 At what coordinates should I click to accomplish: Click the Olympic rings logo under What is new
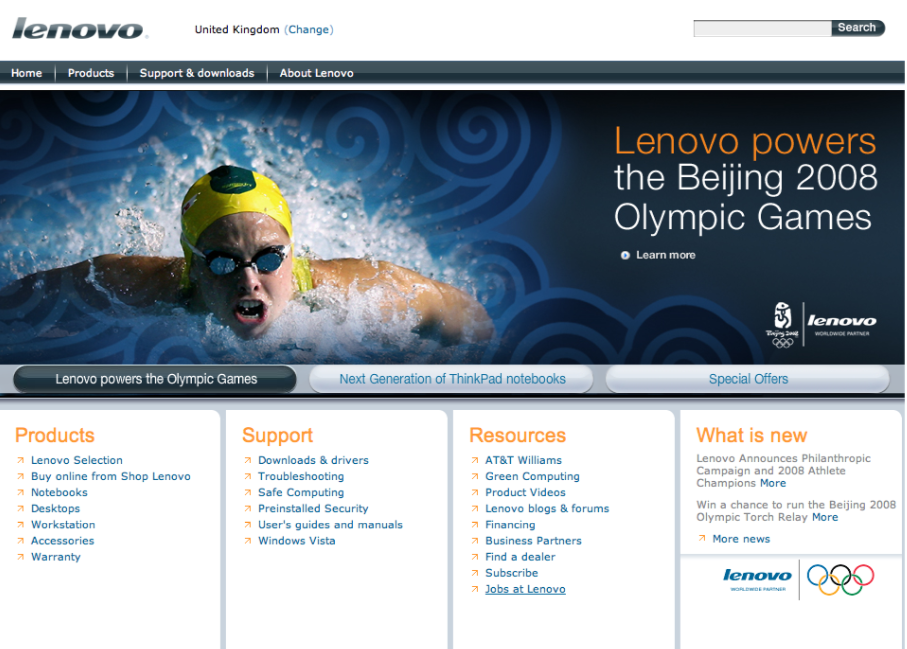click(x=840, y=580)
